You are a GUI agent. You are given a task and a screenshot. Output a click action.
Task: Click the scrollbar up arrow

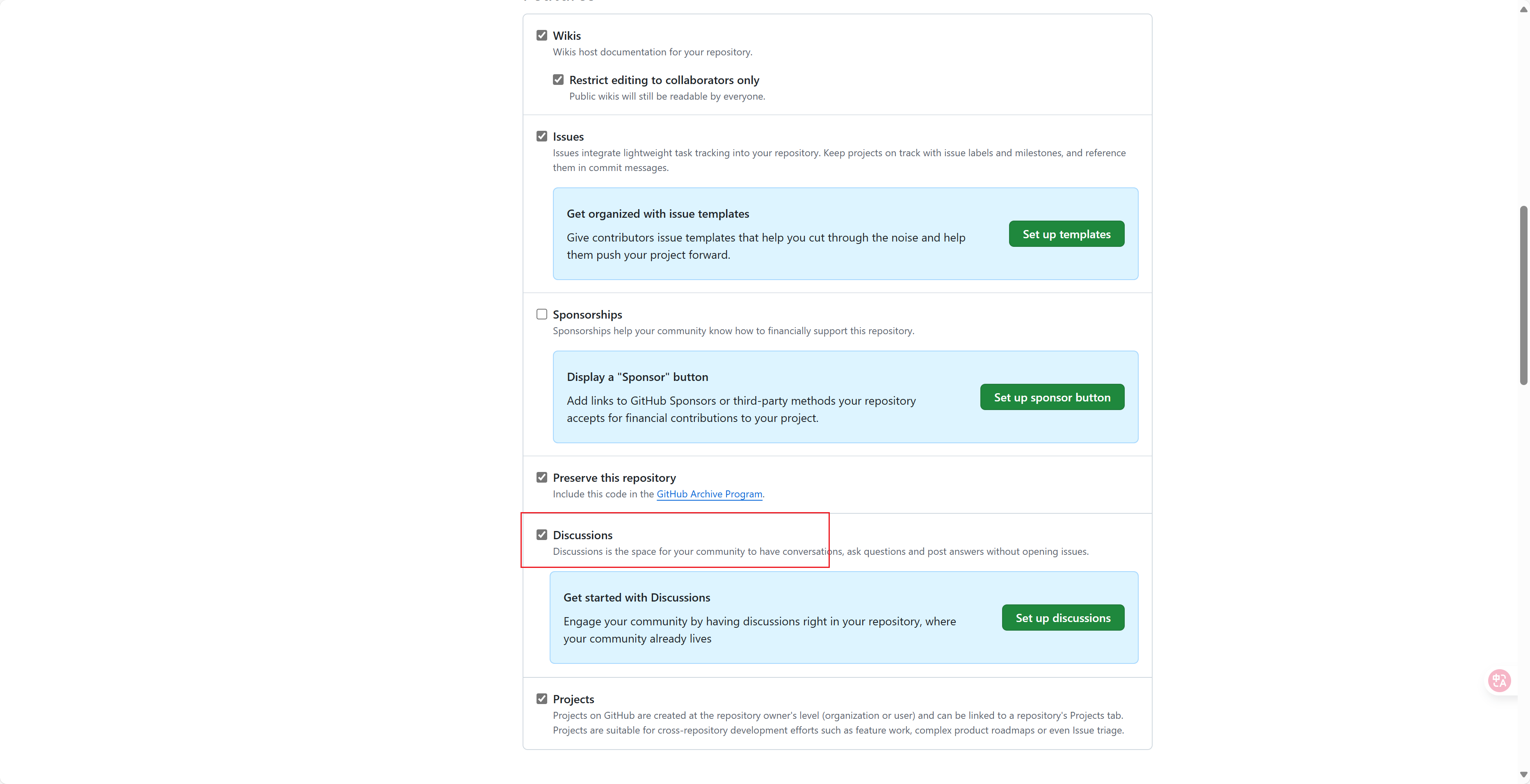(1523, 9)
